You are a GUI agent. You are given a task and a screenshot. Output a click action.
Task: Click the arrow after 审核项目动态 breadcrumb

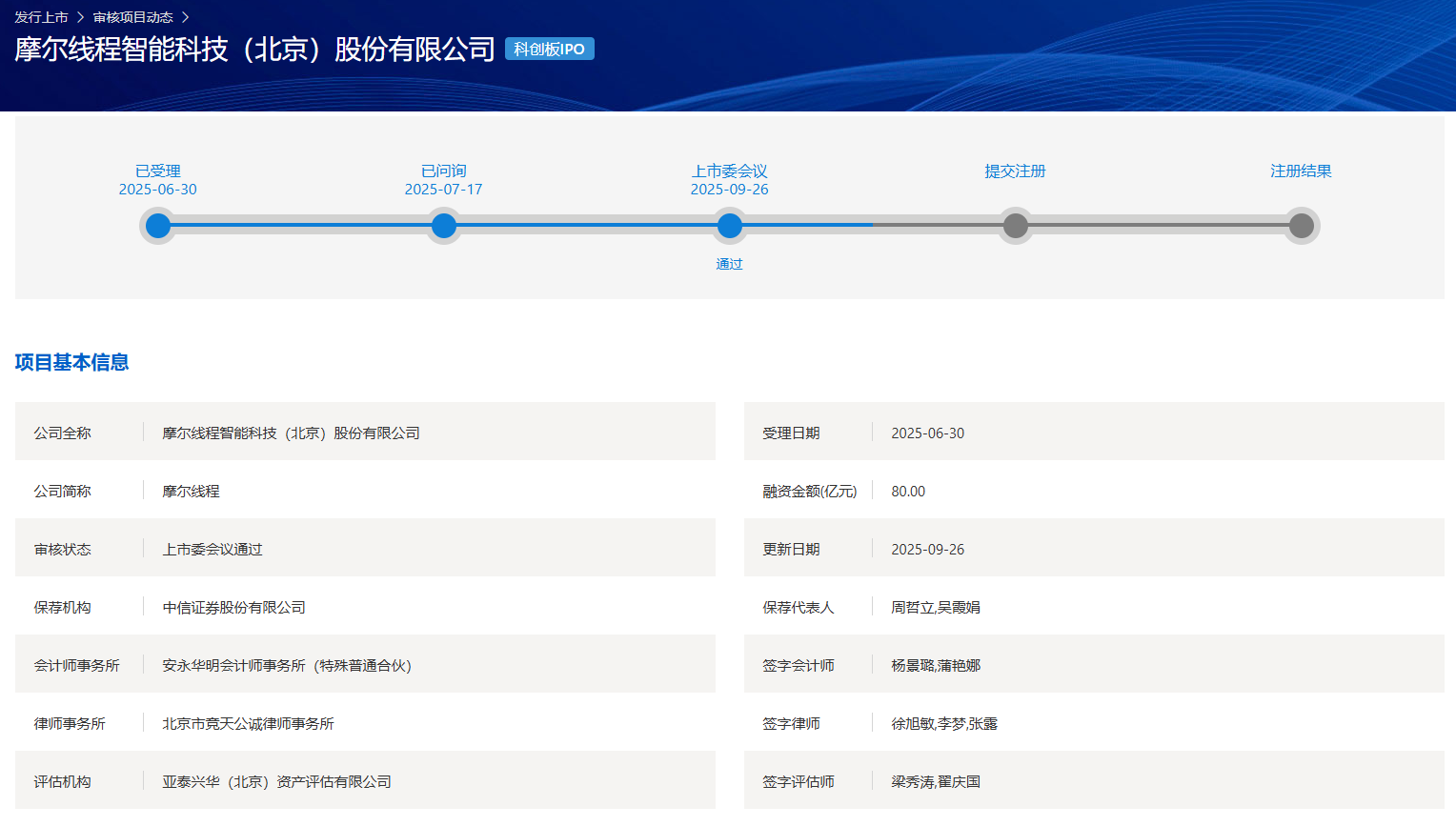[186, 17]
